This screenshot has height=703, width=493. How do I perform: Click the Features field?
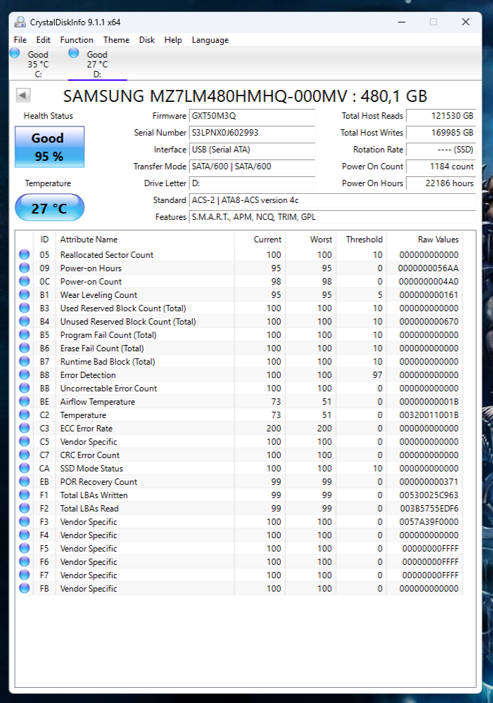[332, 217]
